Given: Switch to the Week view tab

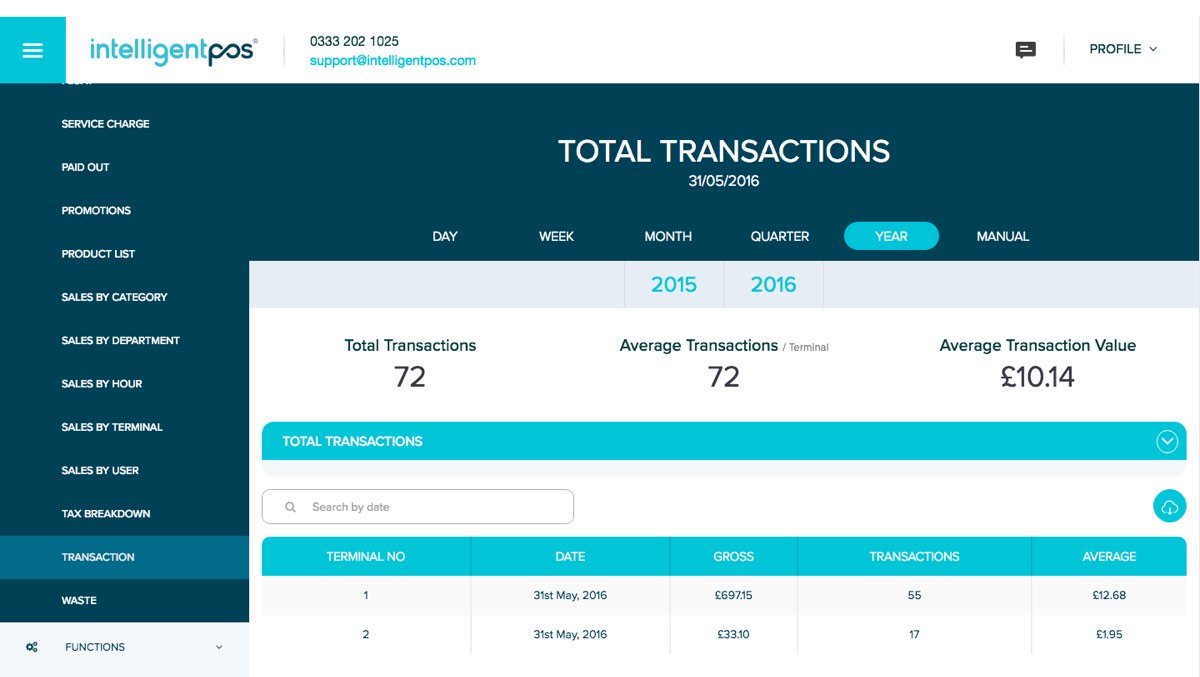Looking at the screenshot, I should [556, 236].
